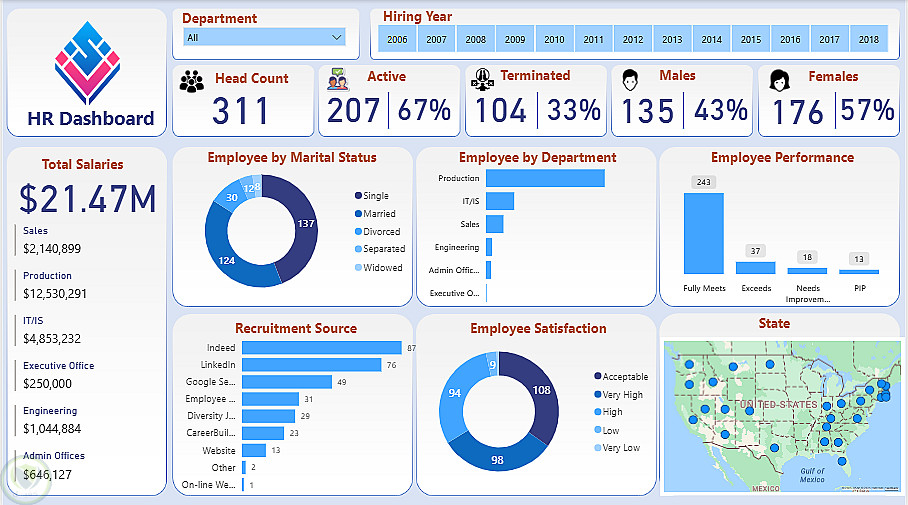This screenshot has width=908, height=505.
Task: Click the Fully Meets performance bar
Action: click(704, 233)
